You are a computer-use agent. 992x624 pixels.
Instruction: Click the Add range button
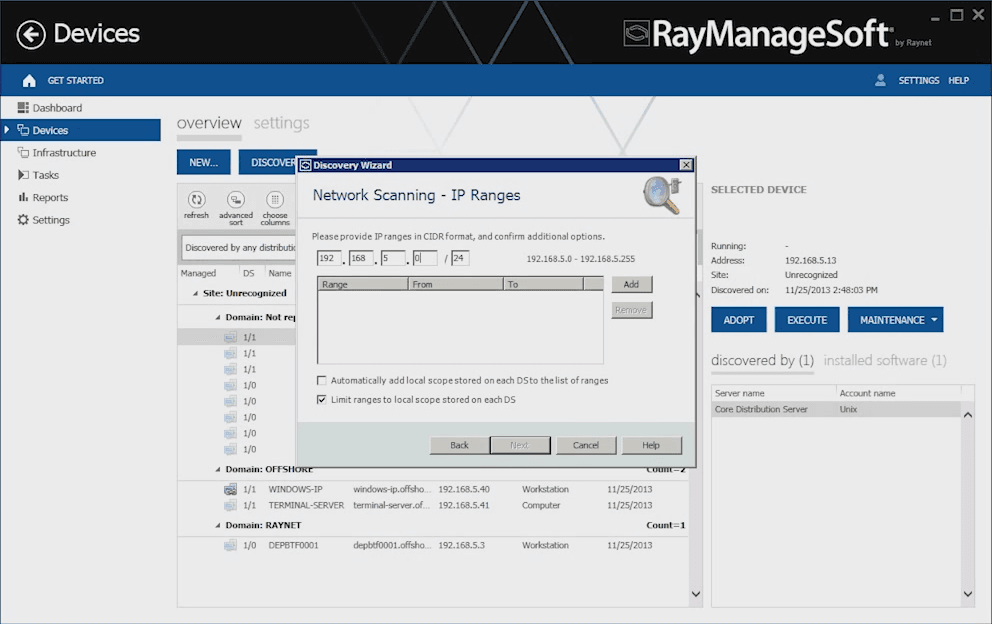tap(631, 284)
